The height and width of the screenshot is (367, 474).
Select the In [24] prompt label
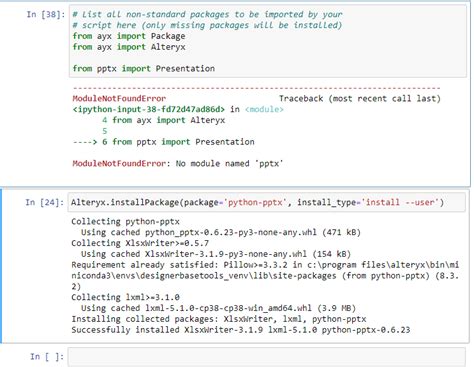[44, 202]
